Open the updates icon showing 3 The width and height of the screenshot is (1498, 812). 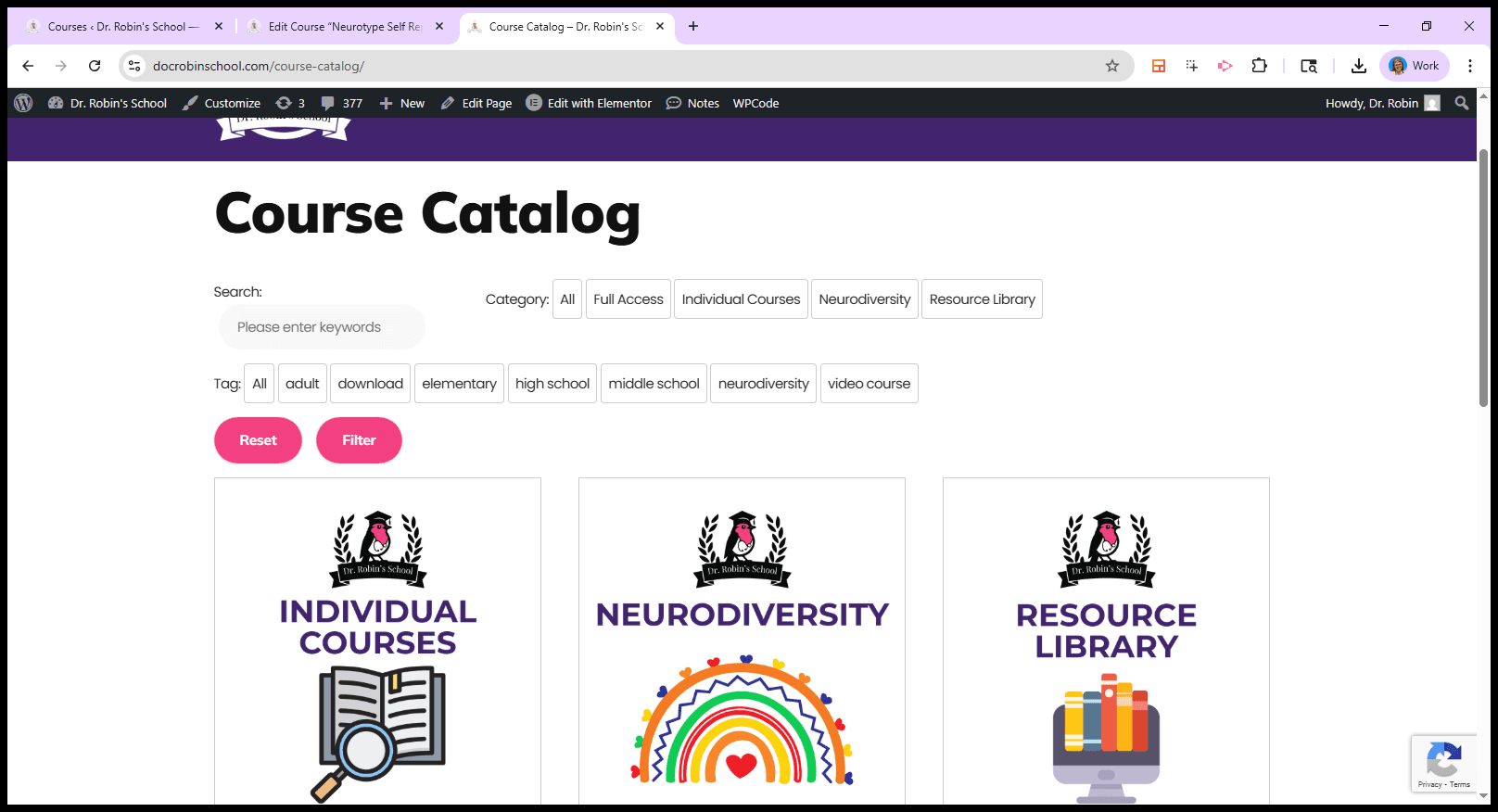click(290, 103)
